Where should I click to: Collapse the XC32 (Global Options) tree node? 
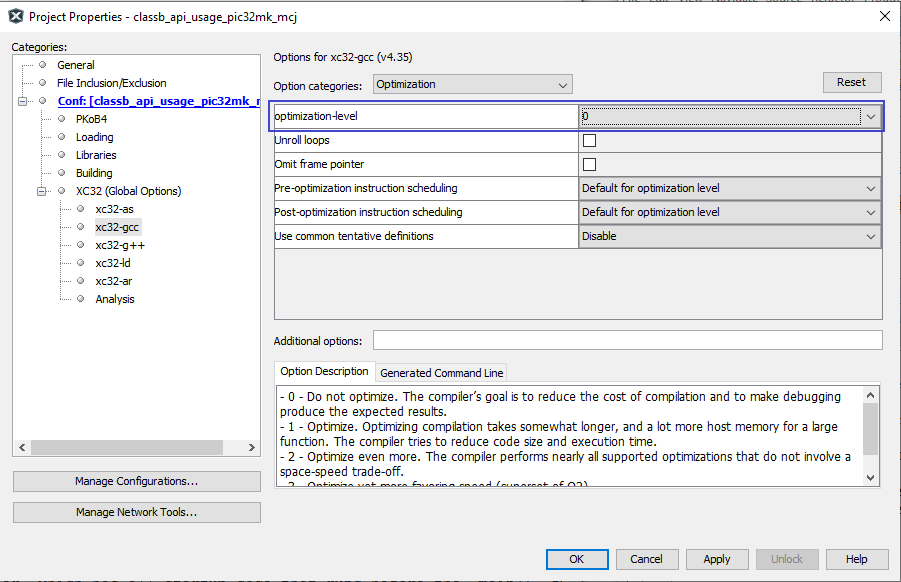[43, 191]
